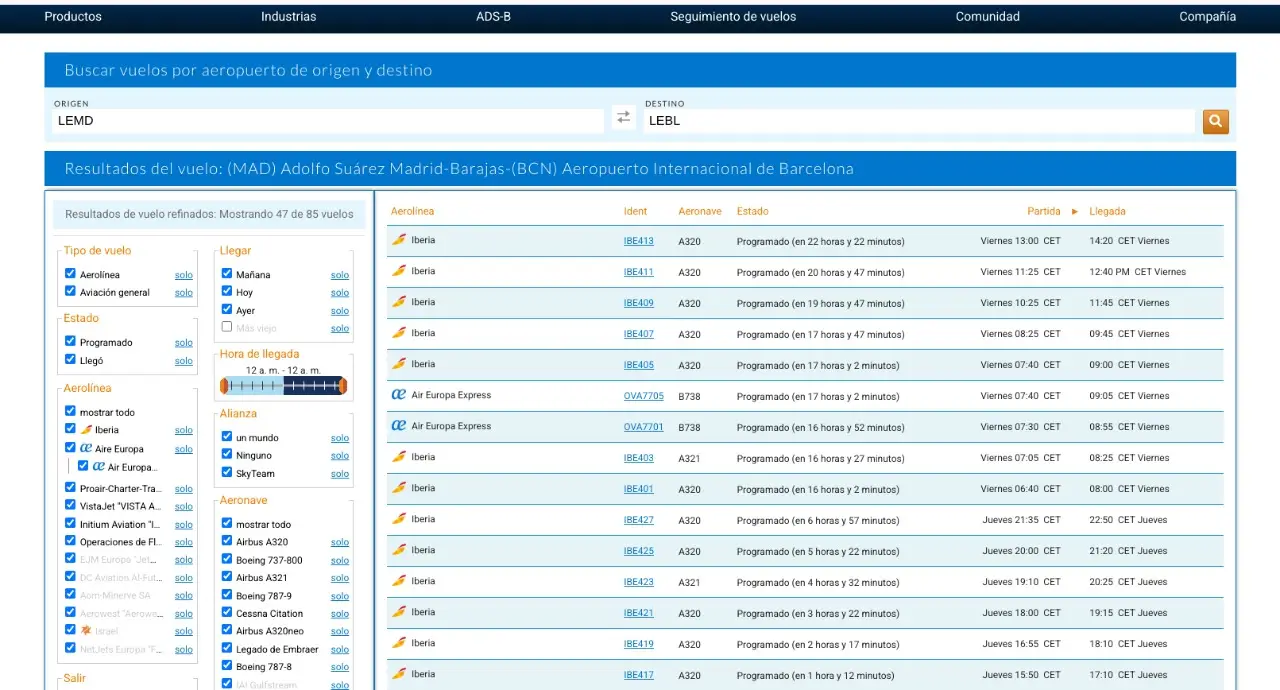Click the Origen input field
This screenshot has width=1280, height=690.
328,121
